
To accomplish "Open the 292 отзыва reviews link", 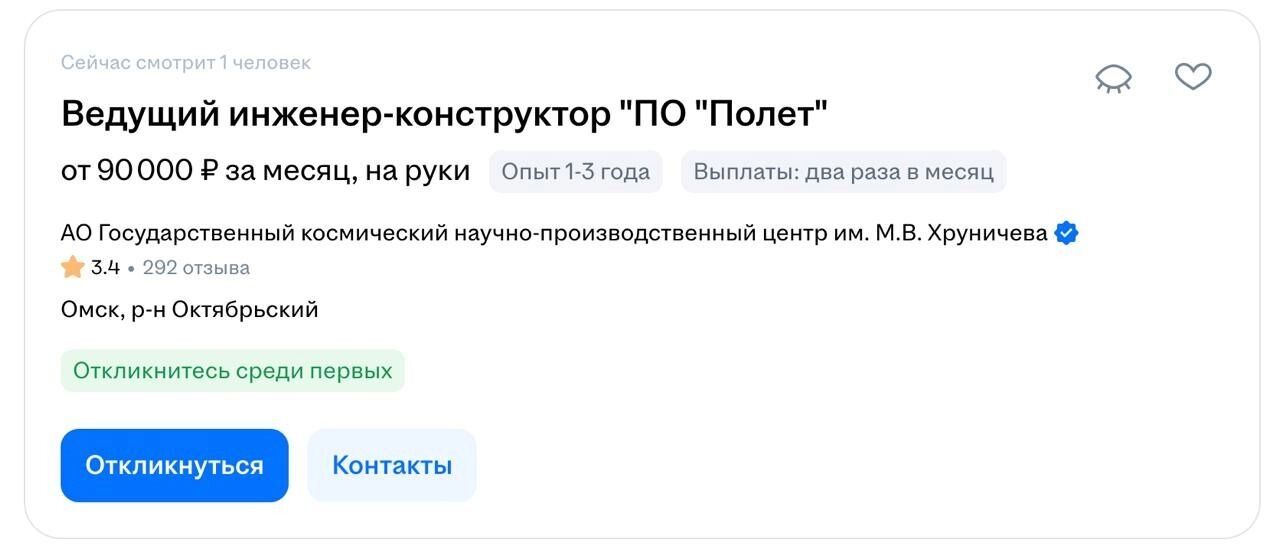I will click(x=196, y=268).
